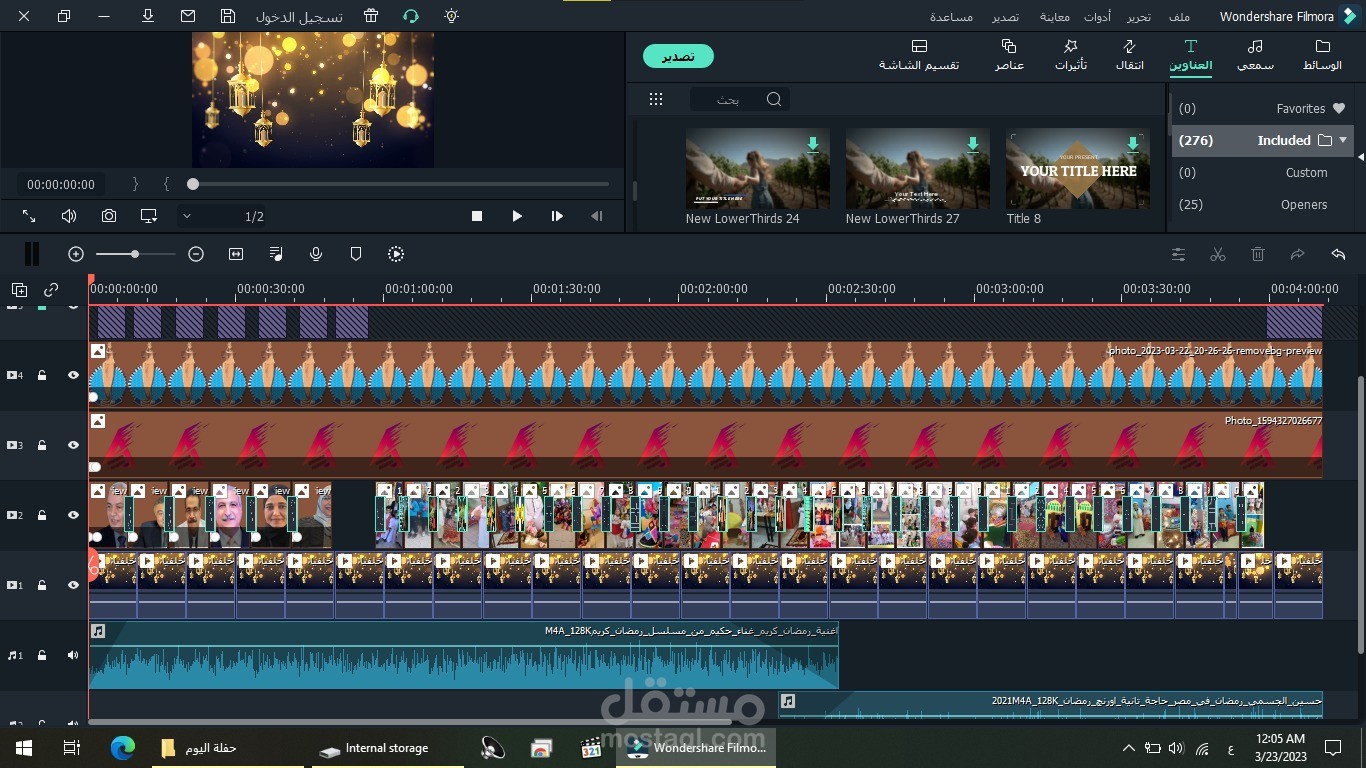Image resolution: width=1366 pixels, height=768 pixels.
Task: Redo the last action
Action: pyautogui.click(x=1298, y=254)
